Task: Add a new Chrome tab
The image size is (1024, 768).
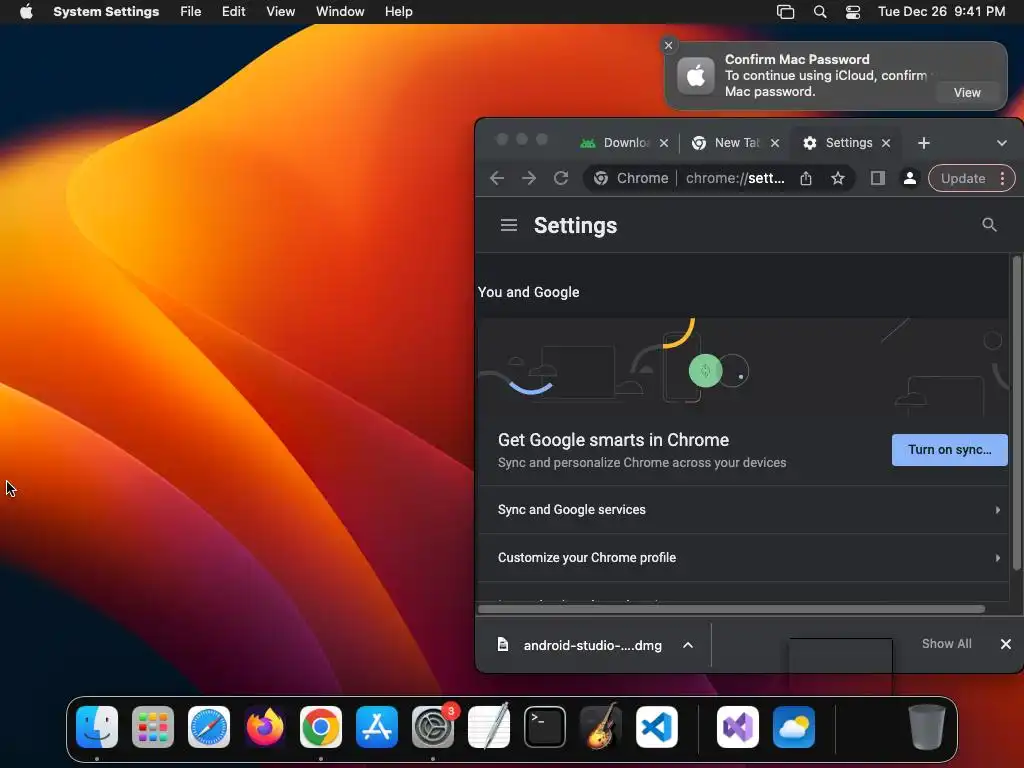Action: [923, 143]
